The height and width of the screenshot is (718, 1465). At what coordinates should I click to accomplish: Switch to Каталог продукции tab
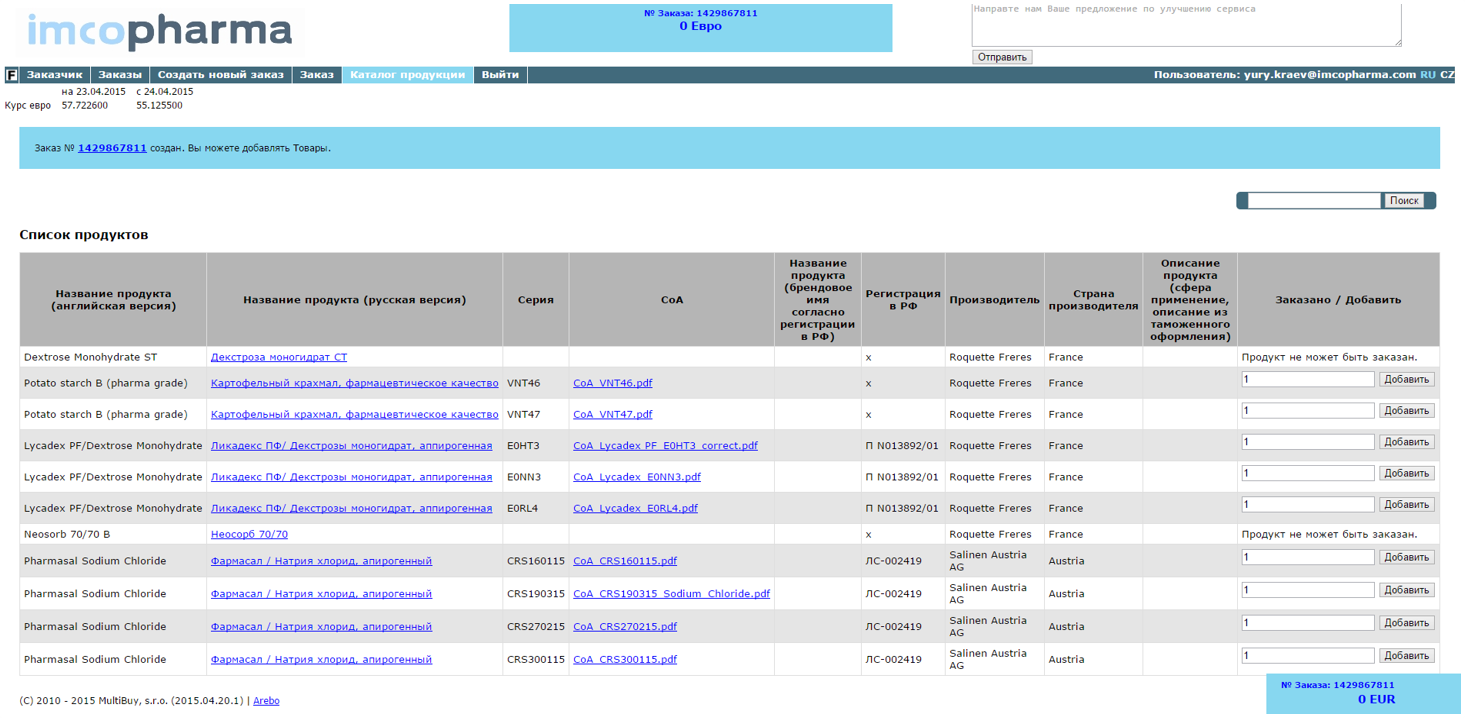pyautogui.click(x=408, y=75)
